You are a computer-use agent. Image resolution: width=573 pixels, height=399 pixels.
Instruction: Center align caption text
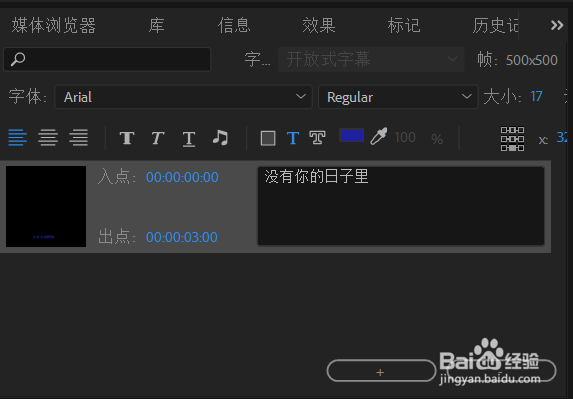tap(48, 137)
